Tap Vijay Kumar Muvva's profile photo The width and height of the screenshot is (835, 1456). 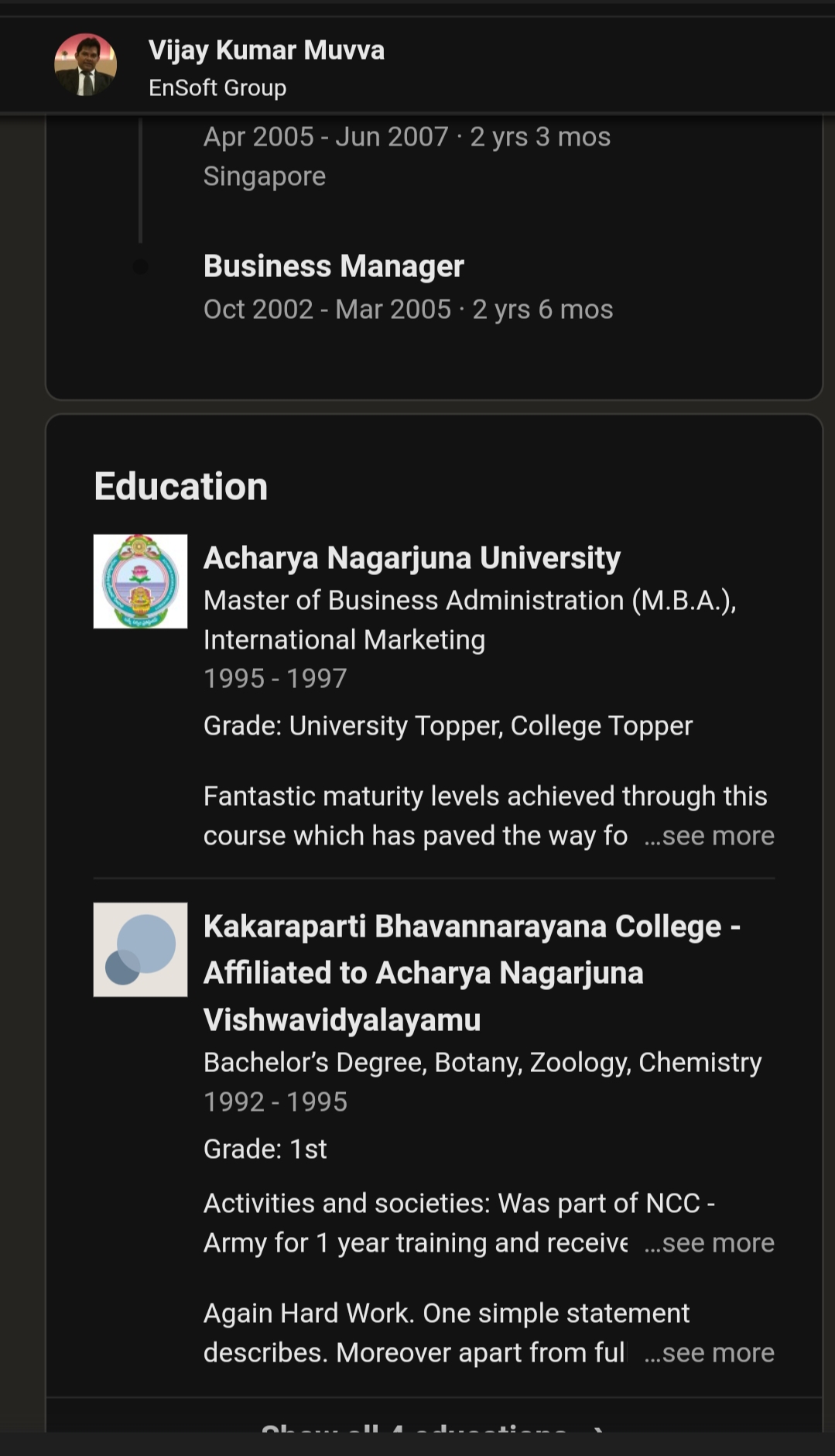tap(86, 65)
